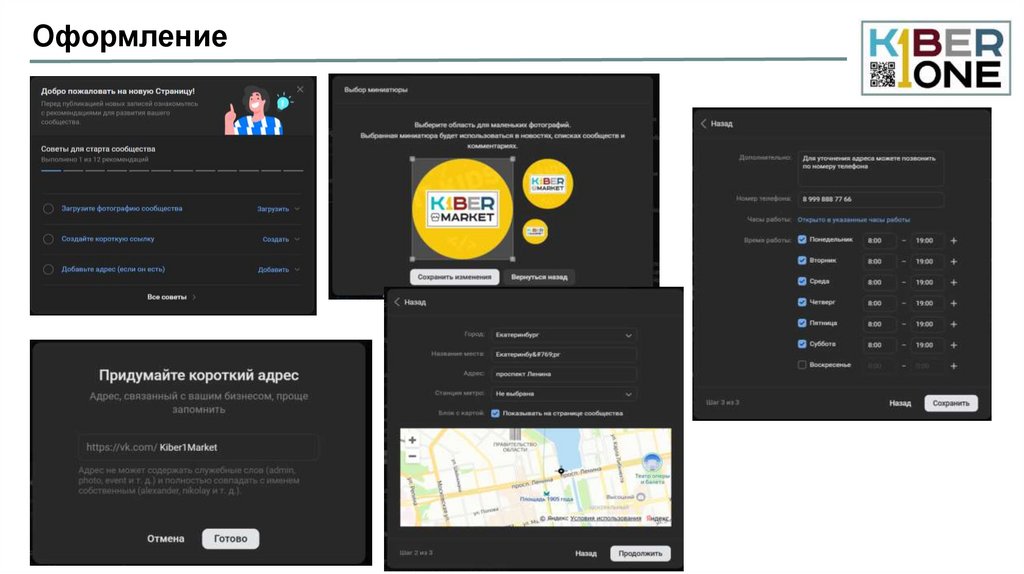Screen dimensions: 1024x574
Task: Open the metro station dropdown 'Не выбрана'
Action: tap(564, 394)
